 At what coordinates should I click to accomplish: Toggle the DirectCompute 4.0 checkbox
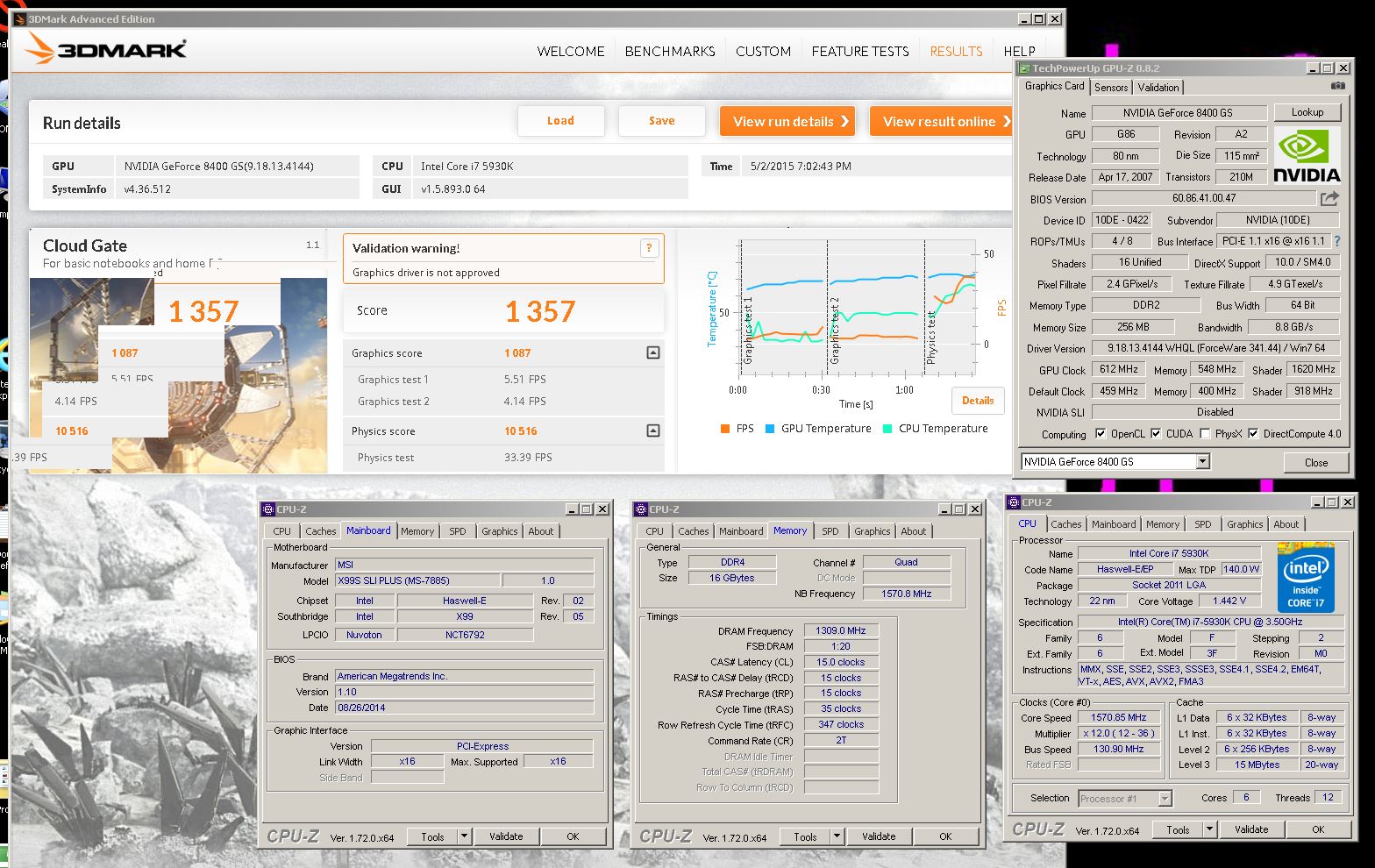point(1253,433)
